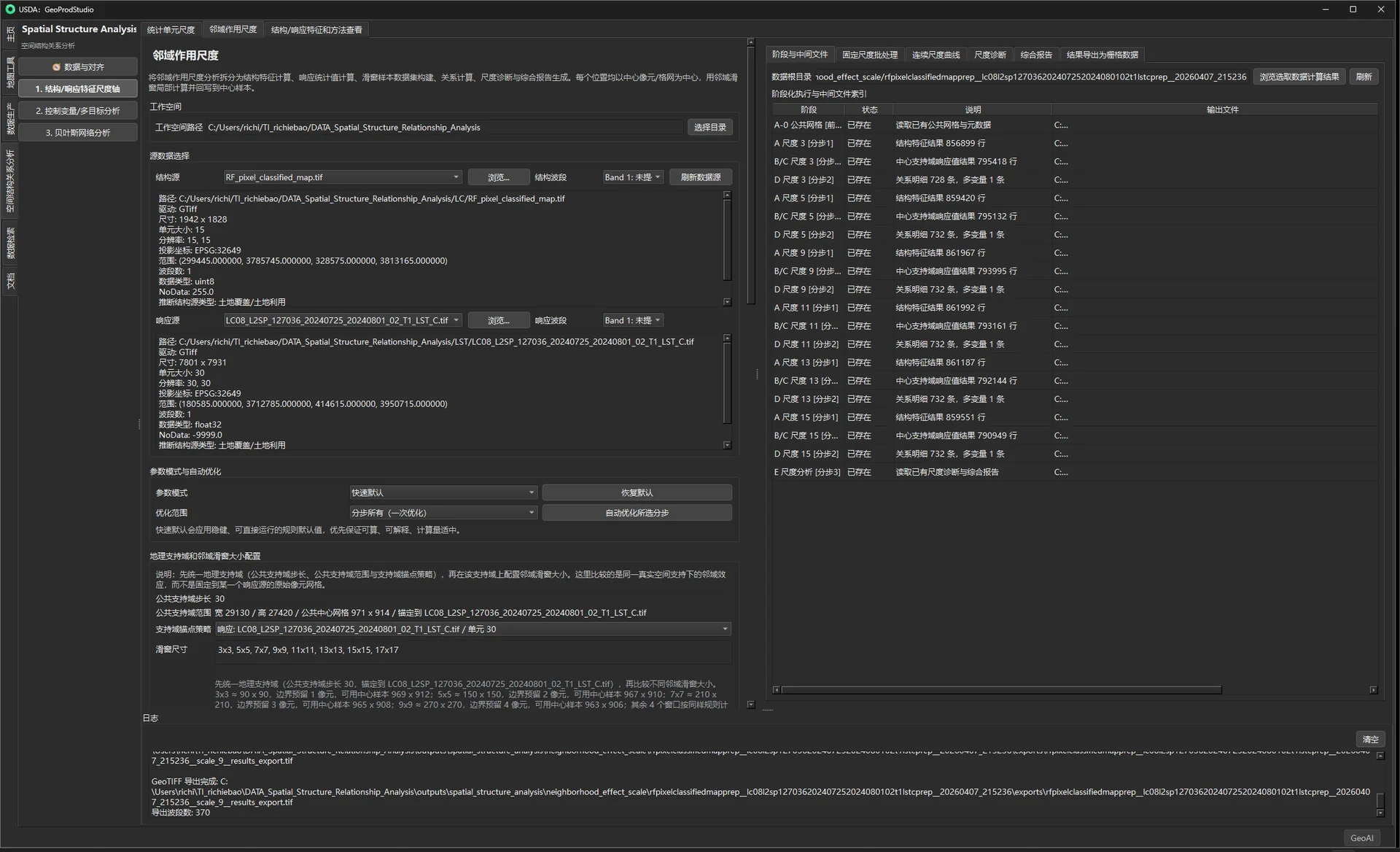Click the 阶段 column header
The image size is (1400, 852).
808,109
